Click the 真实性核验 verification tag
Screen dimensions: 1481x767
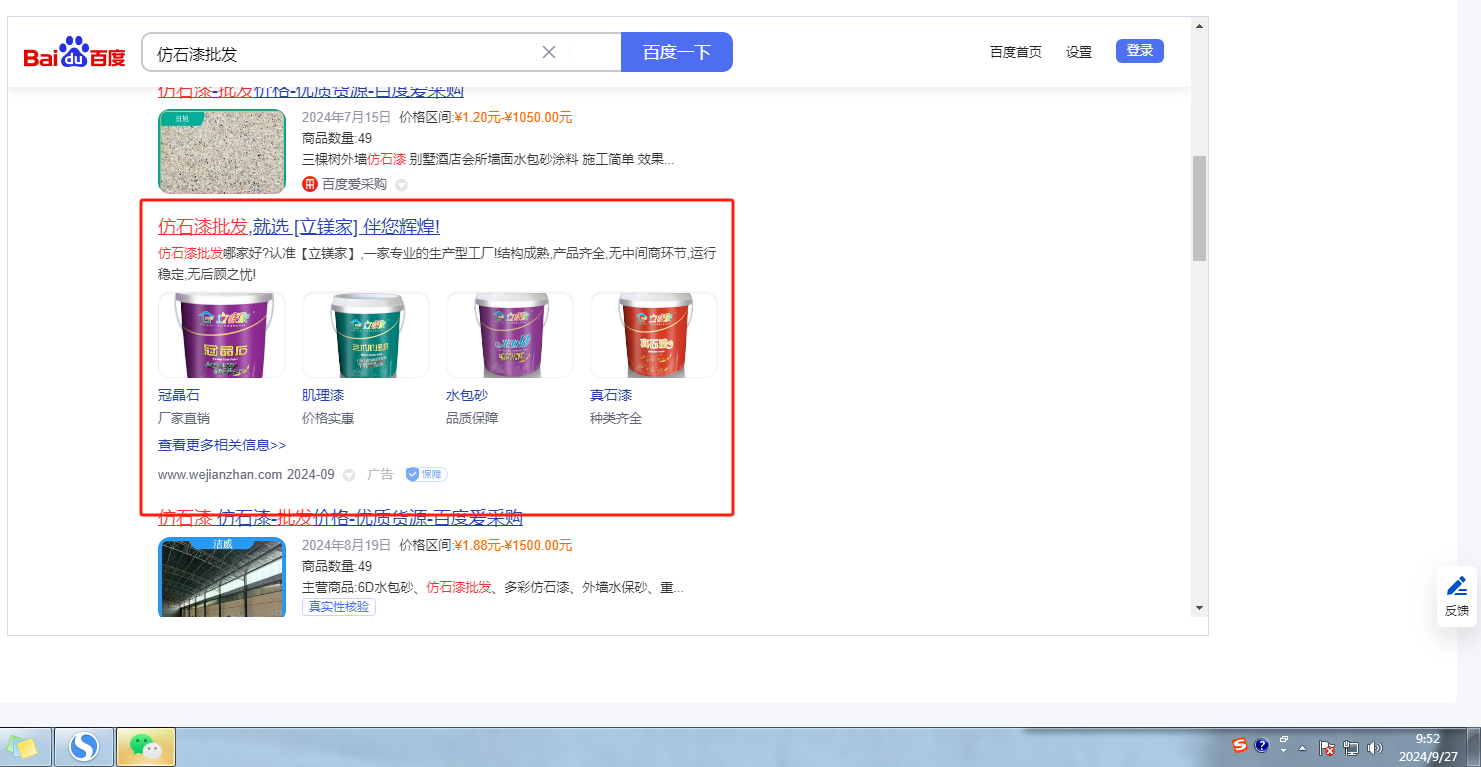coord(339,607)
